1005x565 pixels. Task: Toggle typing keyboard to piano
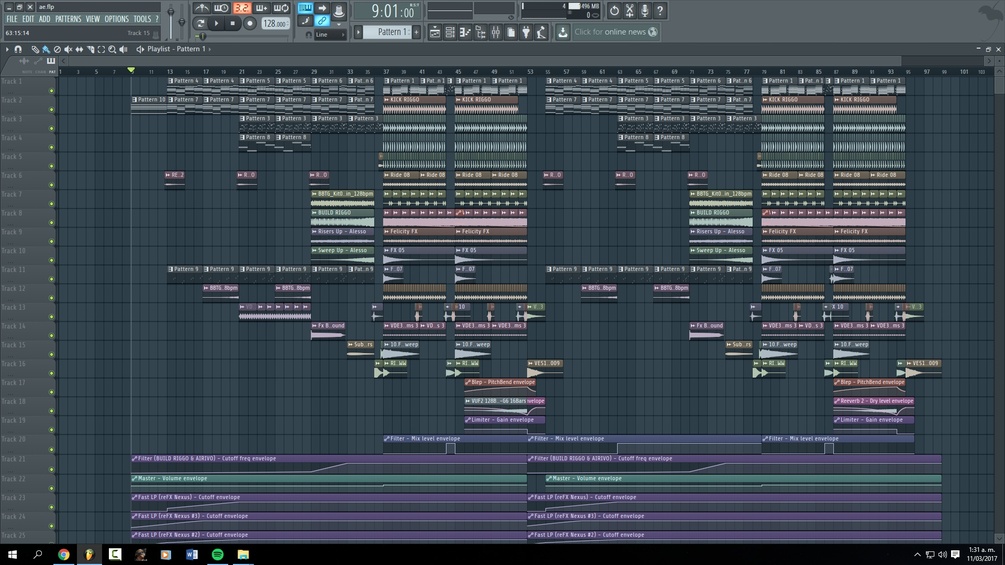point(305,8)
